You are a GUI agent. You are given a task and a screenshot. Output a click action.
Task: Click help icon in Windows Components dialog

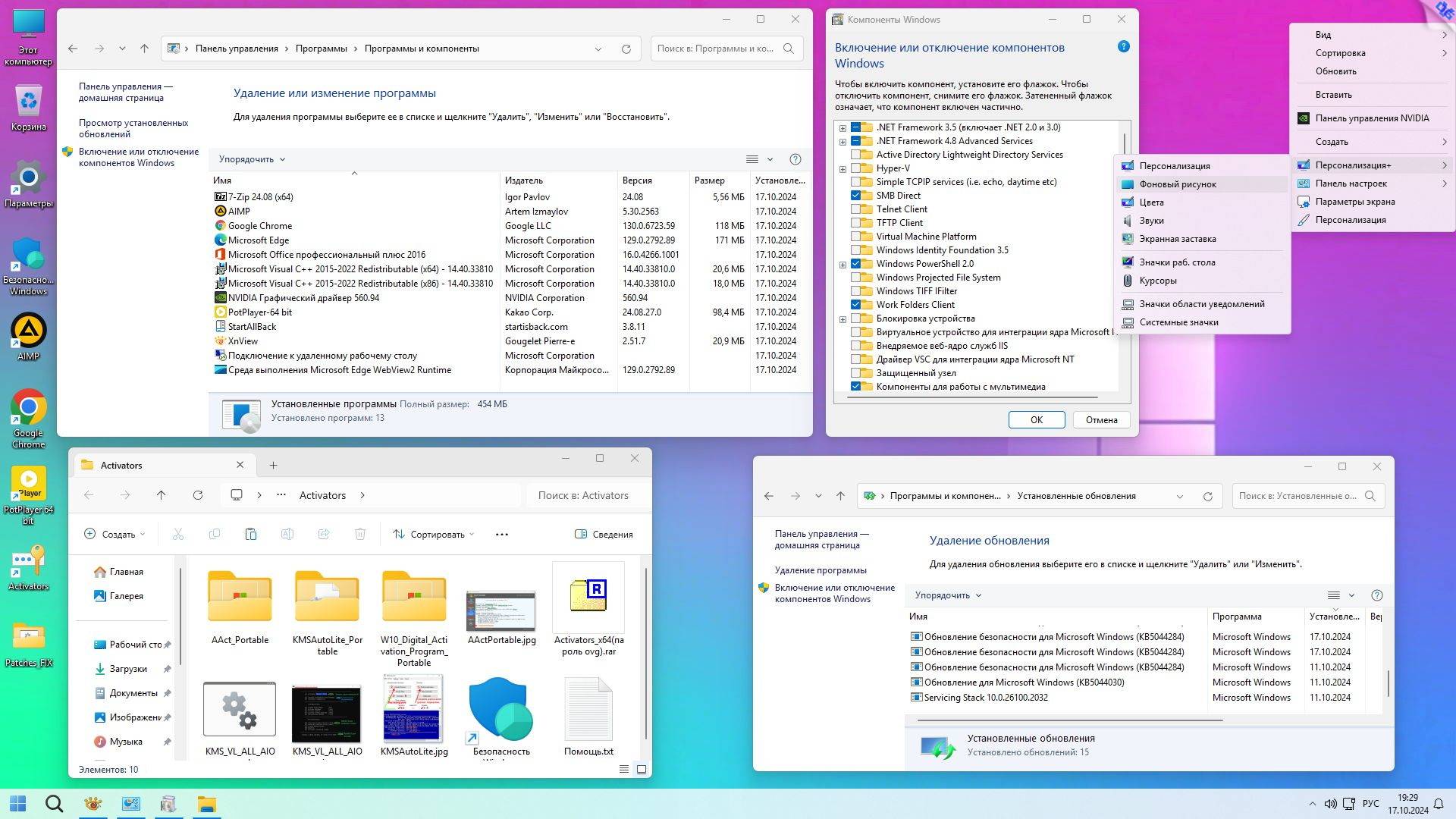point(1123,47)
